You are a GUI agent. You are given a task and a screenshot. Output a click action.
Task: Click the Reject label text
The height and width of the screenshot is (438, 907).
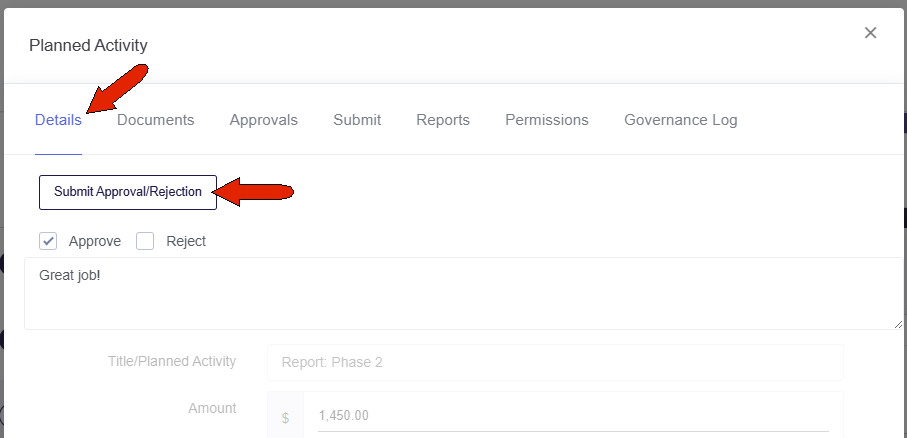point(186,241)
